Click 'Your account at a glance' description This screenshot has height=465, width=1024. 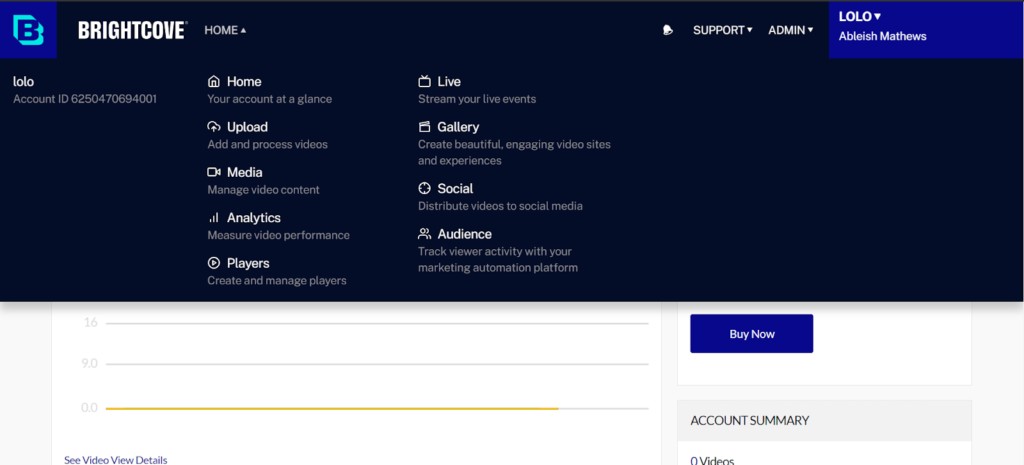[x=270, y=99]
